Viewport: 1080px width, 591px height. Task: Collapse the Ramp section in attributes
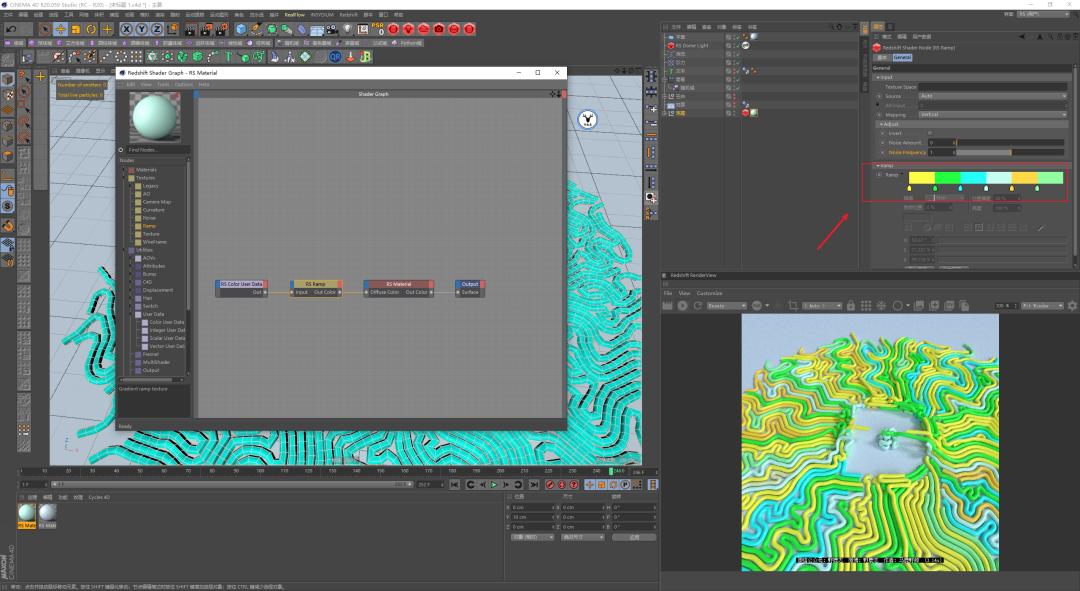click(880, 165)
